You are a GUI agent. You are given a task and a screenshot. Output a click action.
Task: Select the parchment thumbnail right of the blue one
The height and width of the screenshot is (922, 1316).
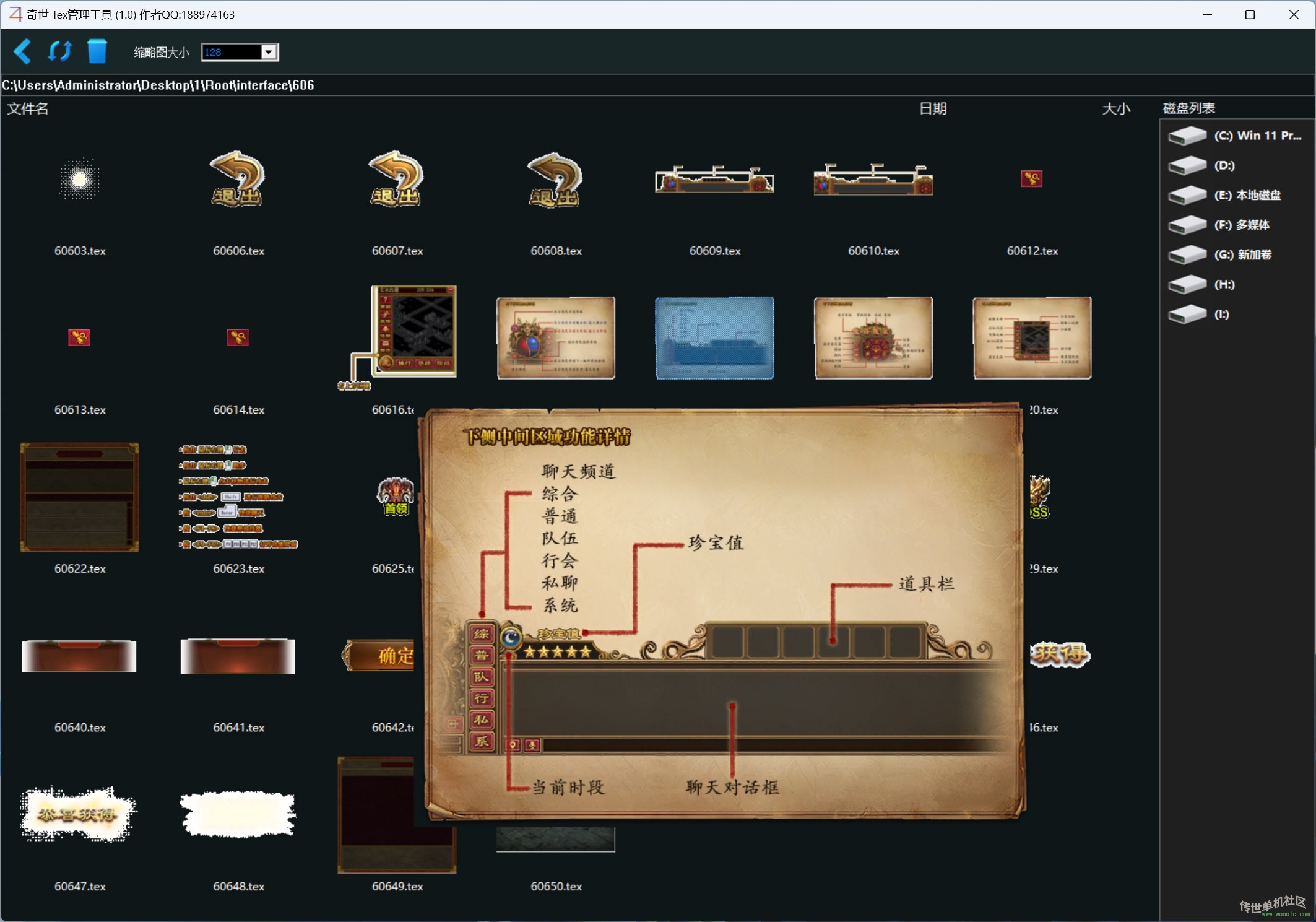click(x=873, y=337)
